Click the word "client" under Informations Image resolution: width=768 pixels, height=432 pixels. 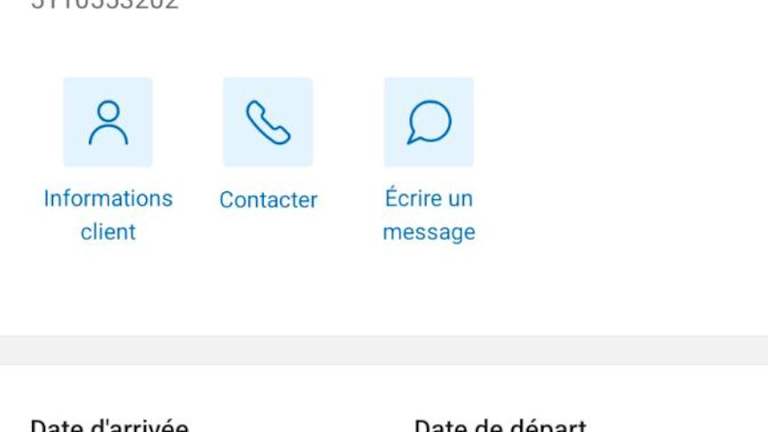(x=108, y=232)
